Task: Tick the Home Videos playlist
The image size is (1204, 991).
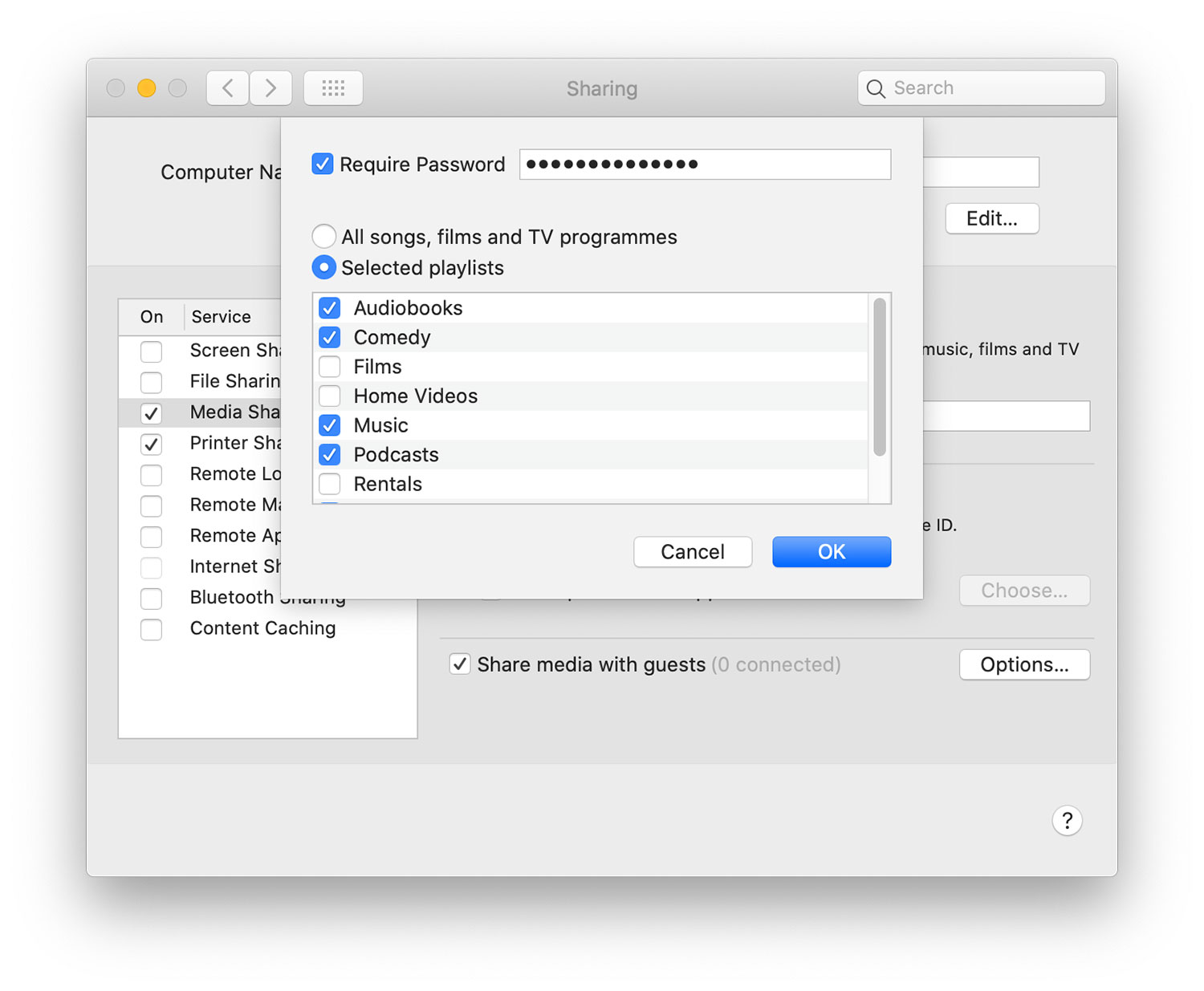Action: tap(330, 396)
